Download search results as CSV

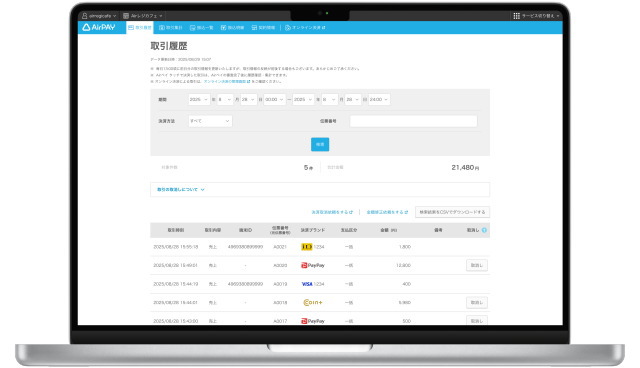click(452, 212)
